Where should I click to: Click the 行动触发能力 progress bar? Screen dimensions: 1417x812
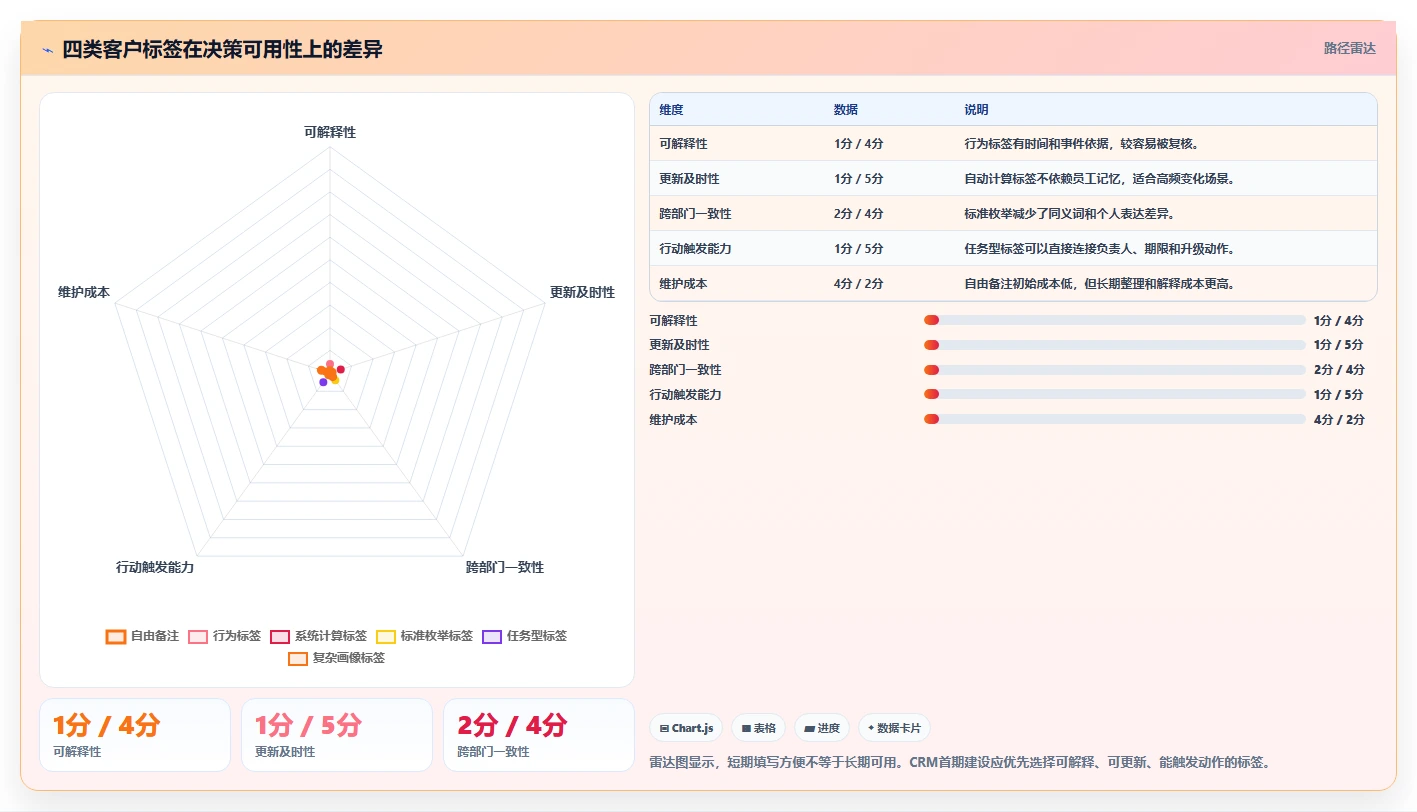[1114, 394]
